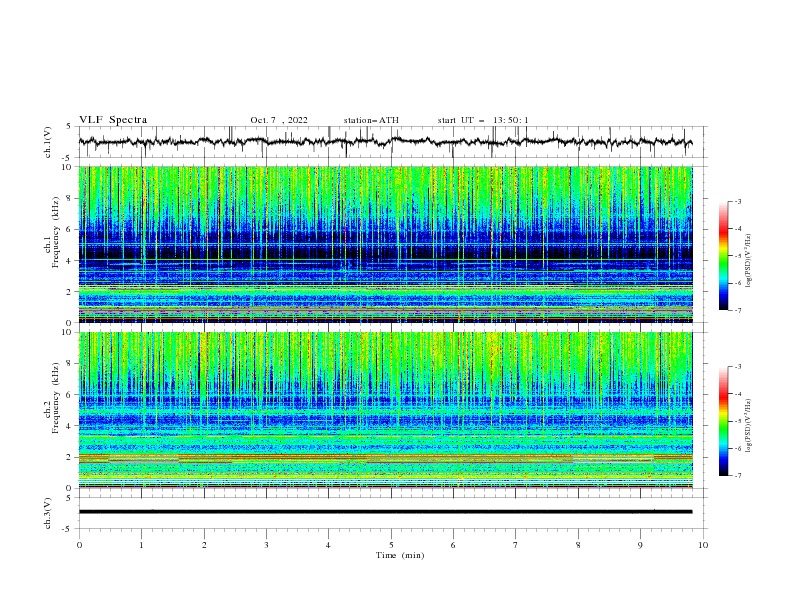Select the "start UT = 13:50: 1" text
This screenshot has height=612, width=792.
pos(483,120)
